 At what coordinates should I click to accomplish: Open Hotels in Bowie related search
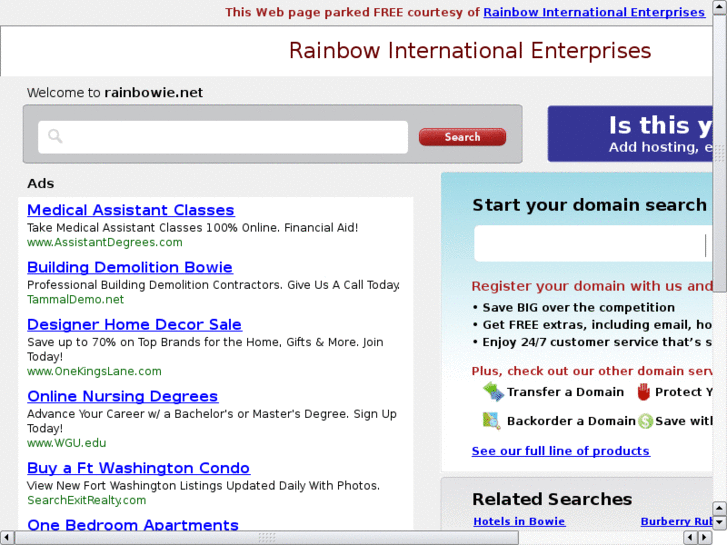(519, 521)
